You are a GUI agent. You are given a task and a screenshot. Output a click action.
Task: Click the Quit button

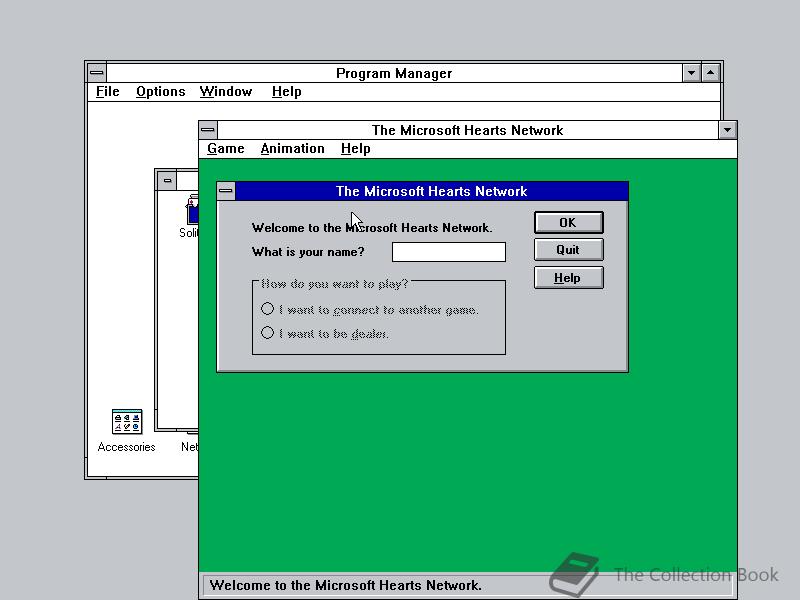coord(568,250)
